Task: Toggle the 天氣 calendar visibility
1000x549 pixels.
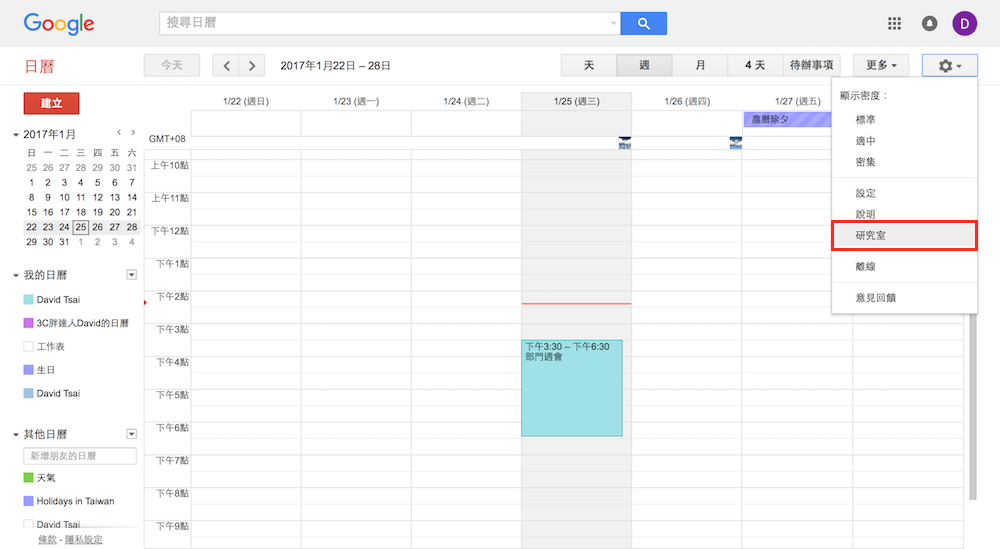Action: tap(29, 478)
